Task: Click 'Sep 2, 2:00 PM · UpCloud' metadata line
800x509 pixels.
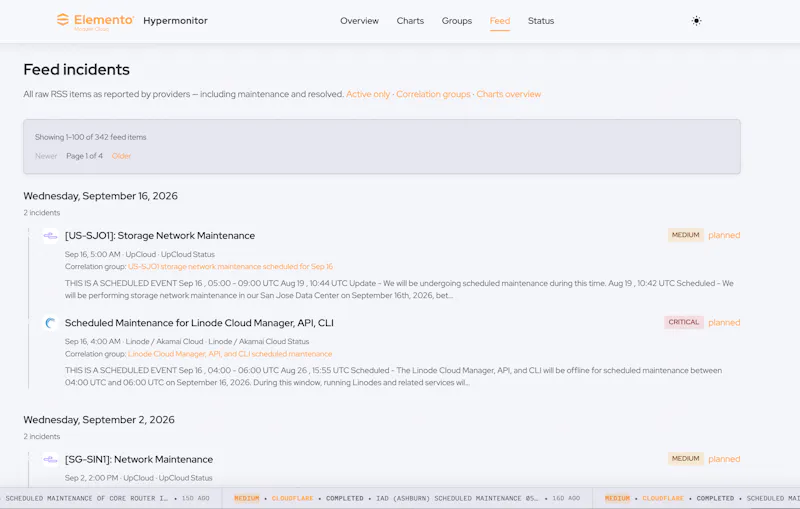Action: [x=138, y=478]
